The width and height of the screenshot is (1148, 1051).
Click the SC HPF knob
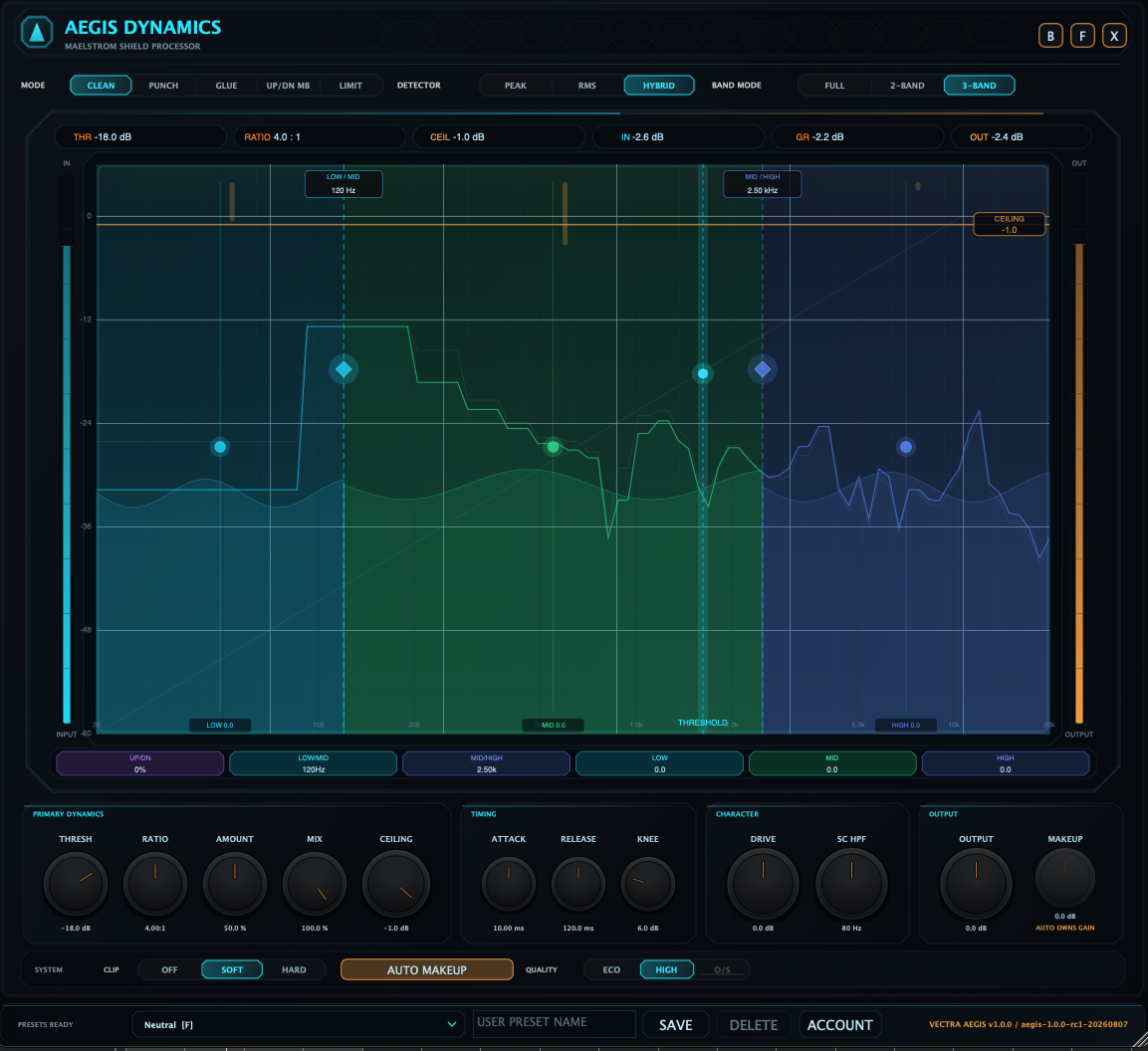[x=851, y=884]
